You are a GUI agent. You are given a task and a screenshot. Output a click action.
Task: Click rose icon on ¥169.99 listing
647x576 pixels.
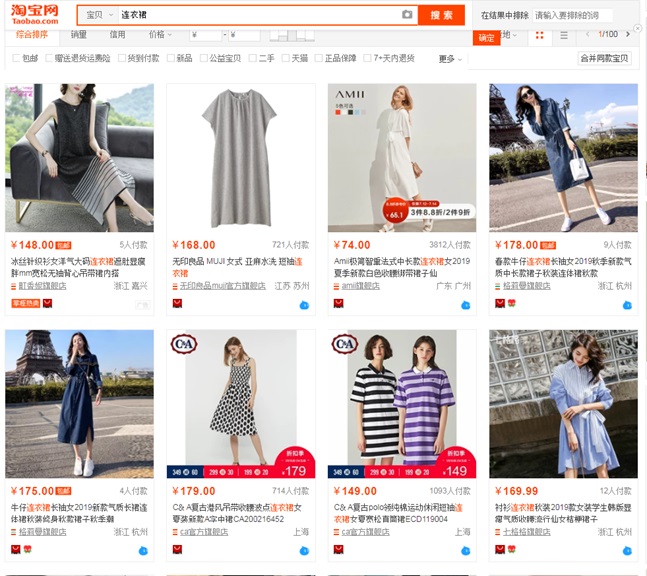point(512,549)
